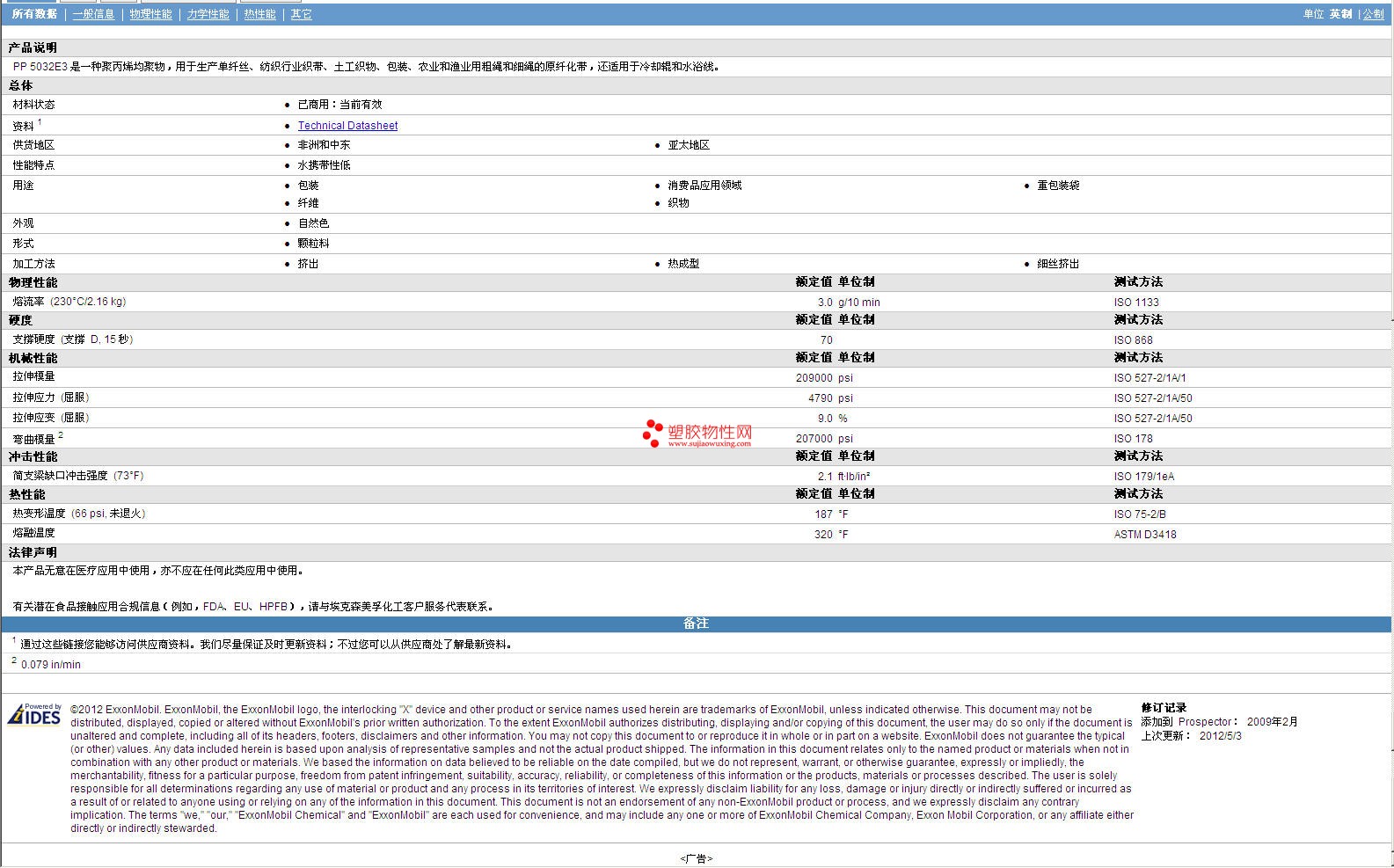The height and width of the screenshot is (868, 1394).
Task: Click the 亚太地区 supply region
Action: click(689, 145)
